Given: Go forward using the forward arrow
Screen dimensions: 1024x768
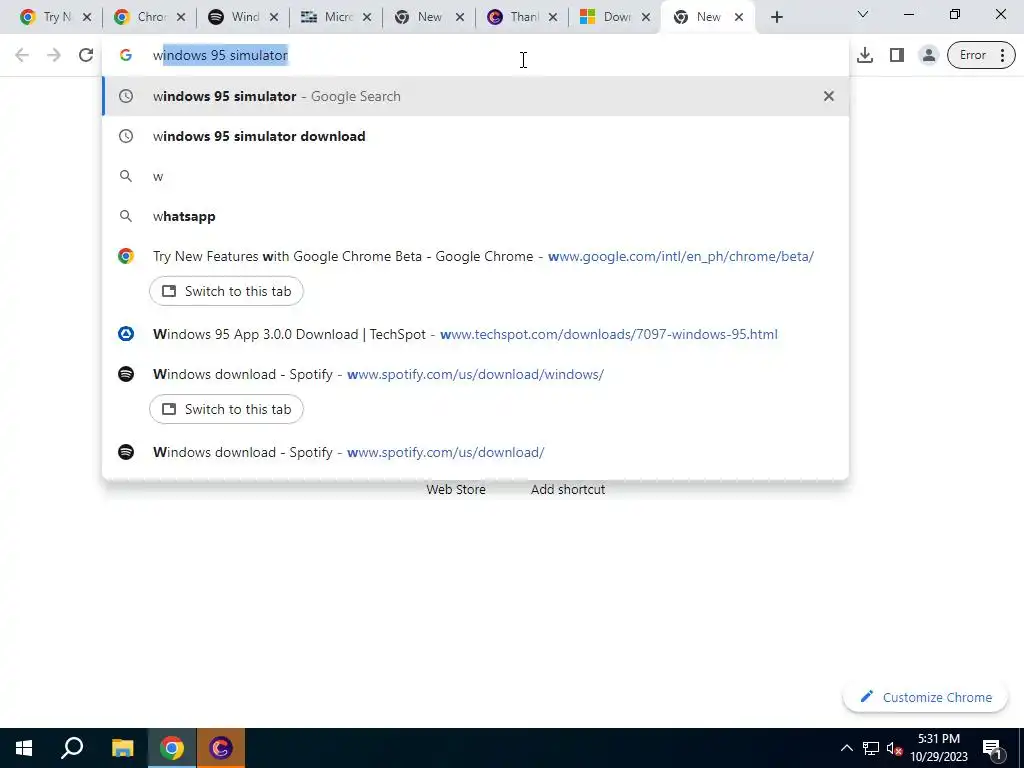Looking at the screenshot, I should (54, 56).
